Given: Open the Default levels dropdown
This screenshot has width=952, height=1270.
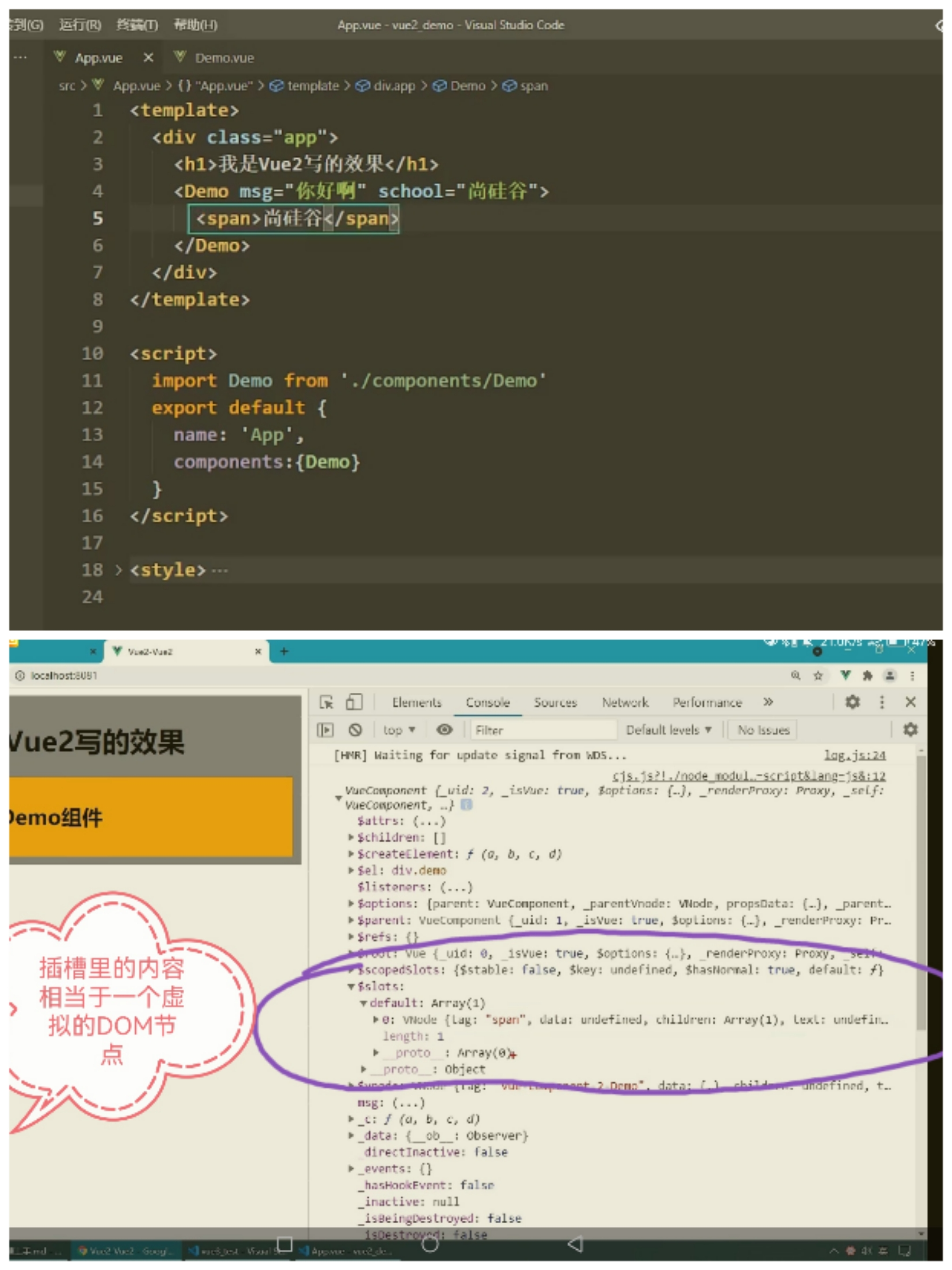Looking at the screenshot, I should tap(668, 730).
